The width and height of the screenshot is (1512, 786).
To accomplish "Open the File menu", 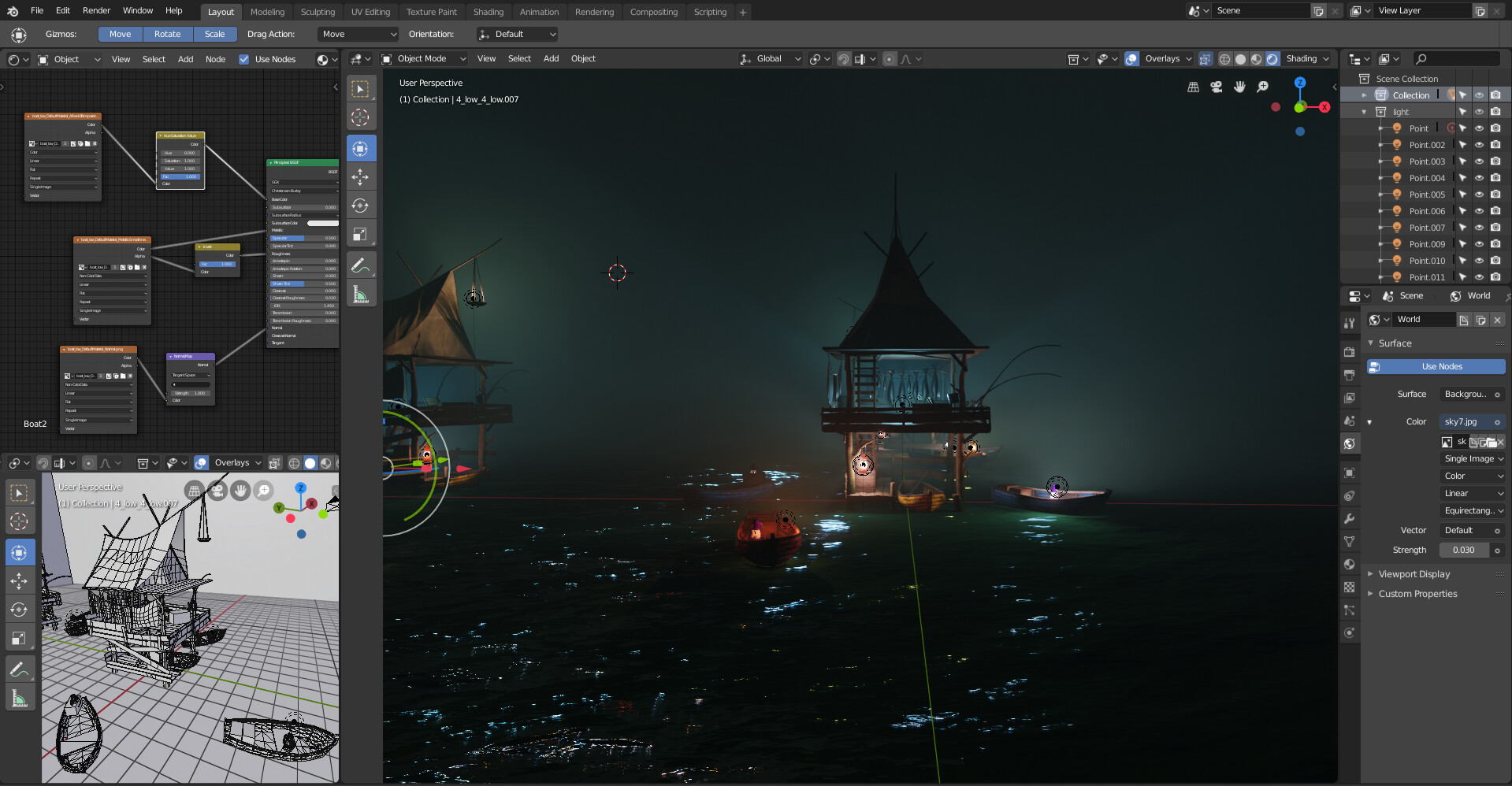I will pyautogui.click(x=37, y=11).
